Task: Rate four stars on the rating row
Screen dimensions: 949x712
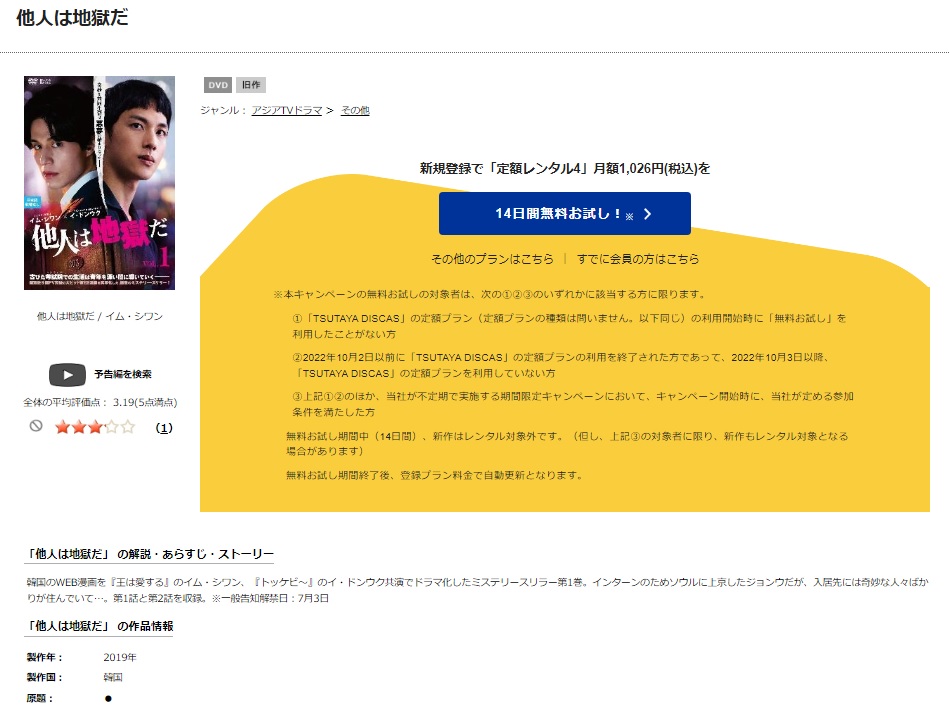Action: [111, 427]
